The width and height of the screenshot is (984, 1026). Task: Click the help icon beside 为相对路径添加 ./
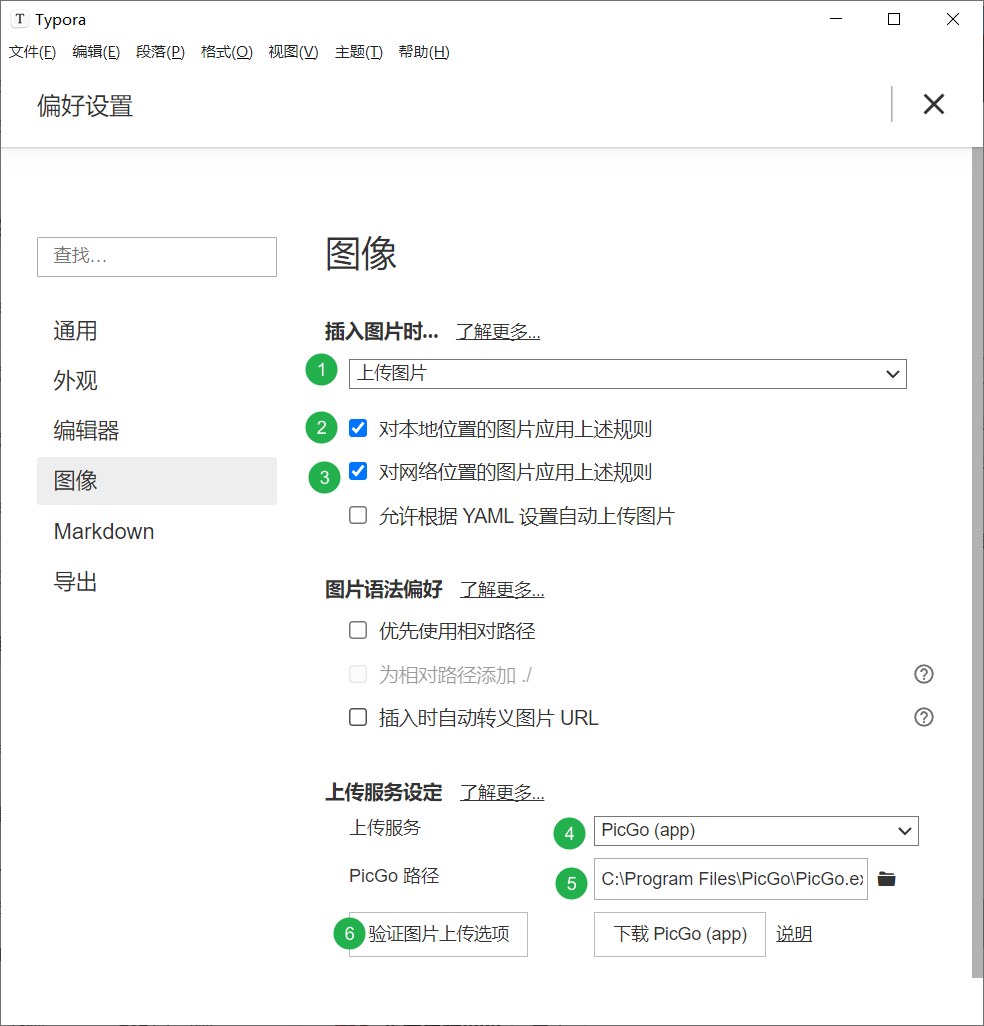[923, 674]
